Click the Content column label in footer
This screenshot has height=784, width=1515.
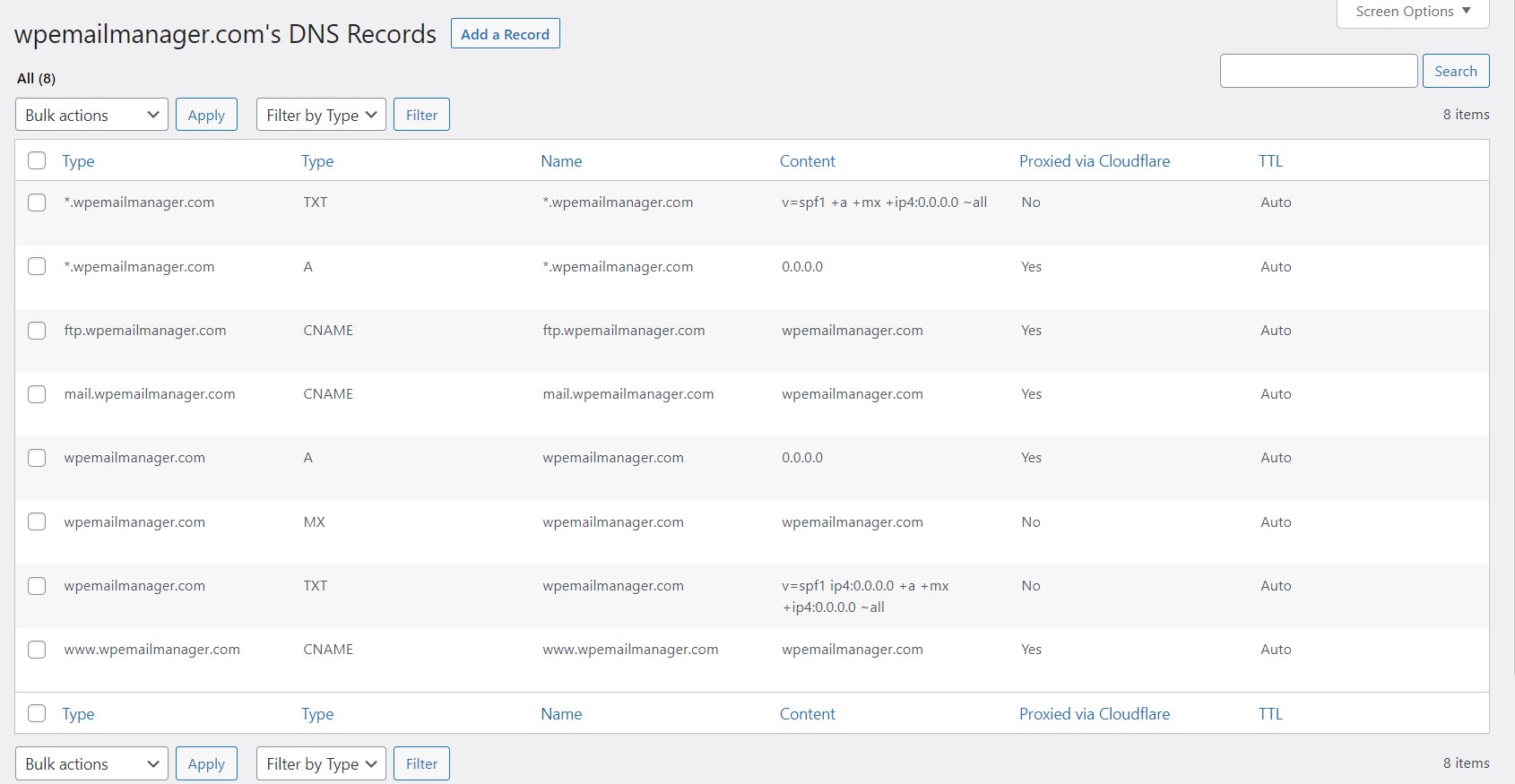coord(807,714)
